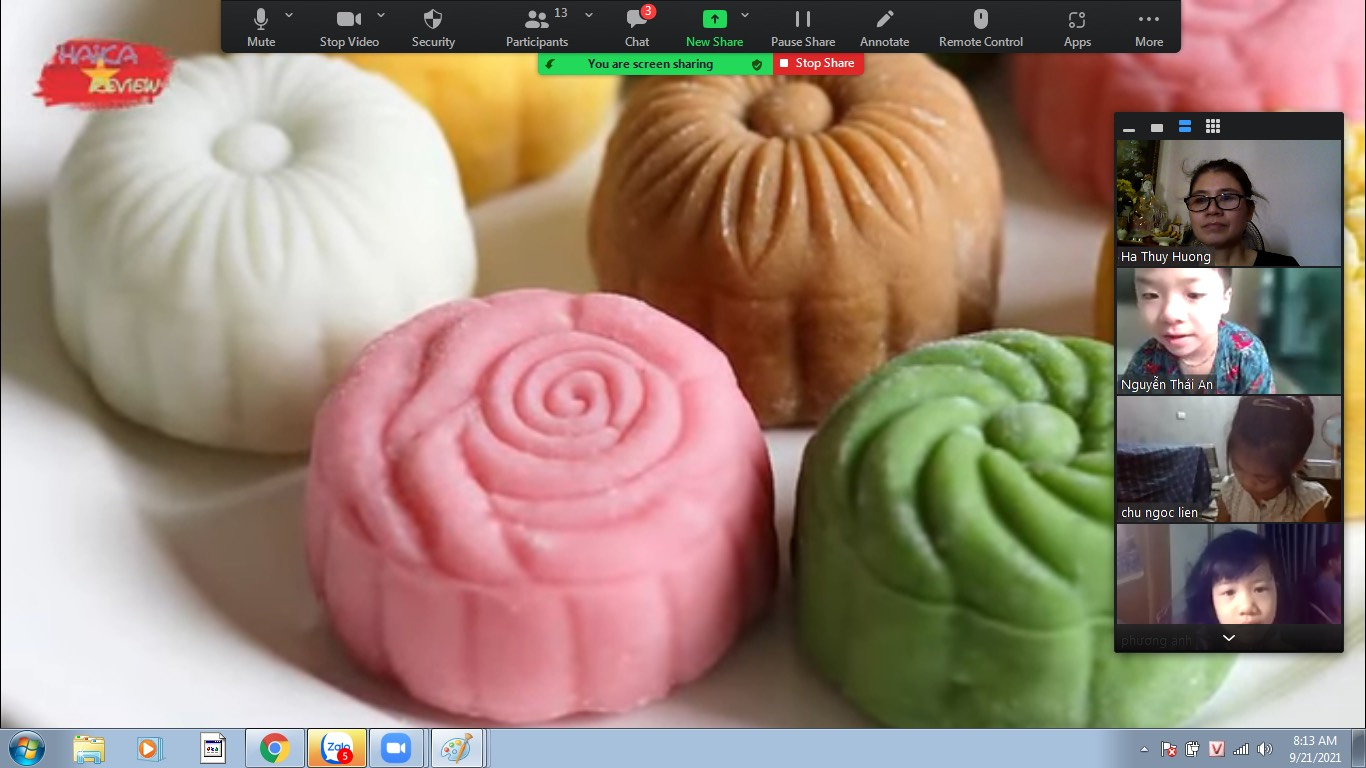The width and height of the screenshot is (1366, 768).
Task: Open the Windows Start menu
Action: point(26,748)
